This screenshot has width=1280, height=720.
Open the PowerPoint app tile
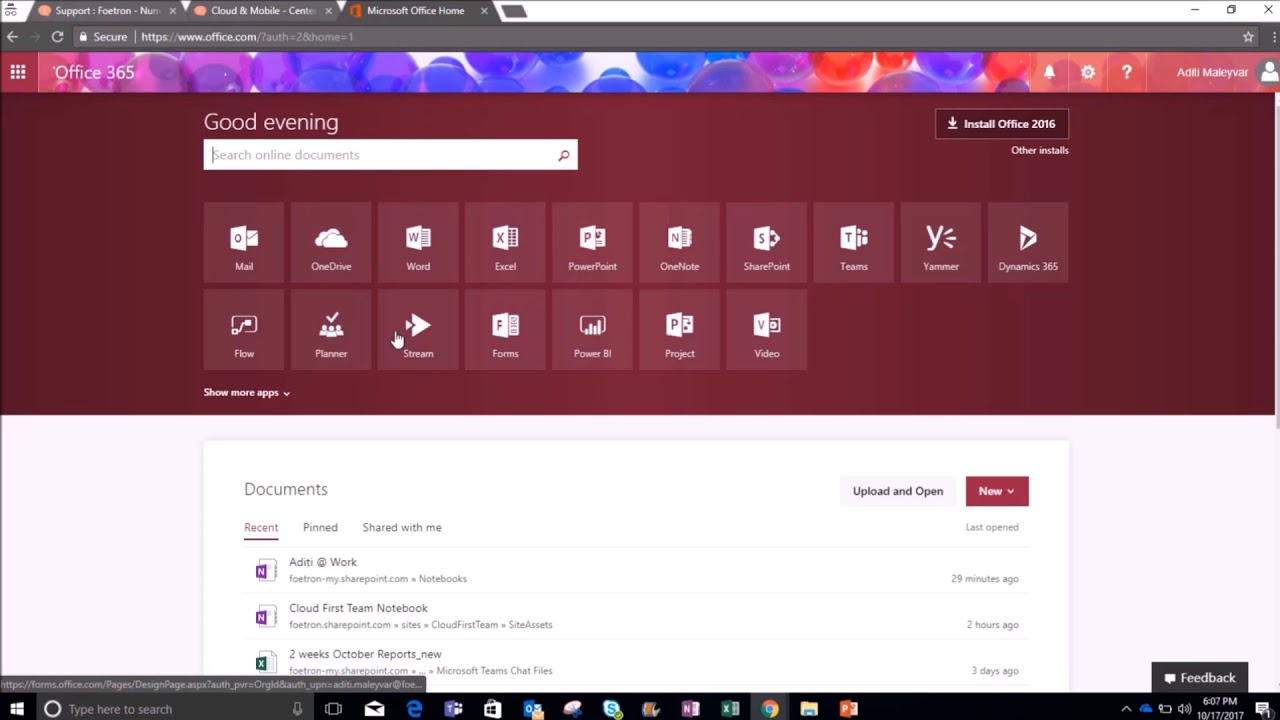(592, 243)
